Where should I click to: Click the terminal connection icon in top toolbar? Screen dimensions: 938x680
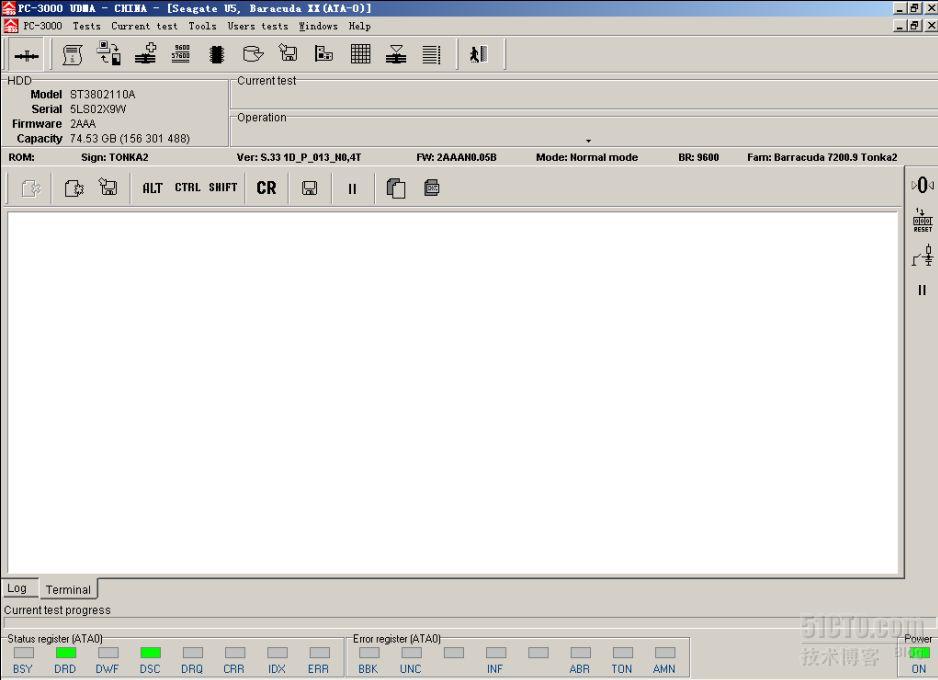click(x=26, y=56)
